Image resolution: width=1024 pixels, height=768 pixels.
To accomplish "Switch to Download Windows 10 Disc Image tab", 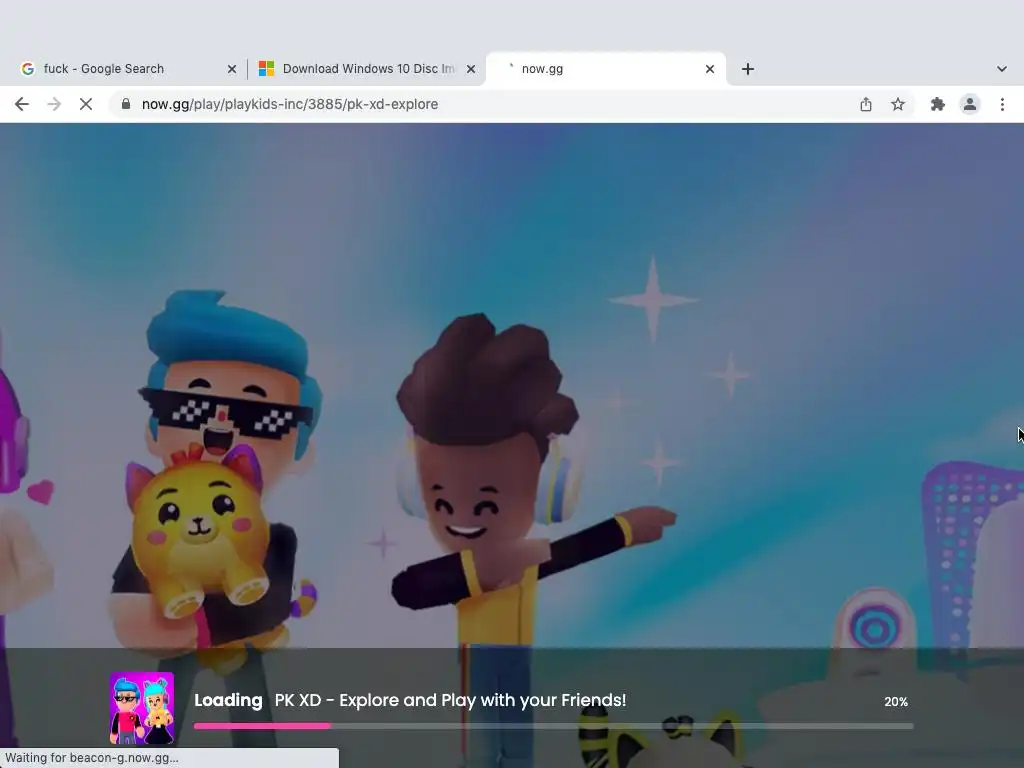I will [x=368, y=69].
